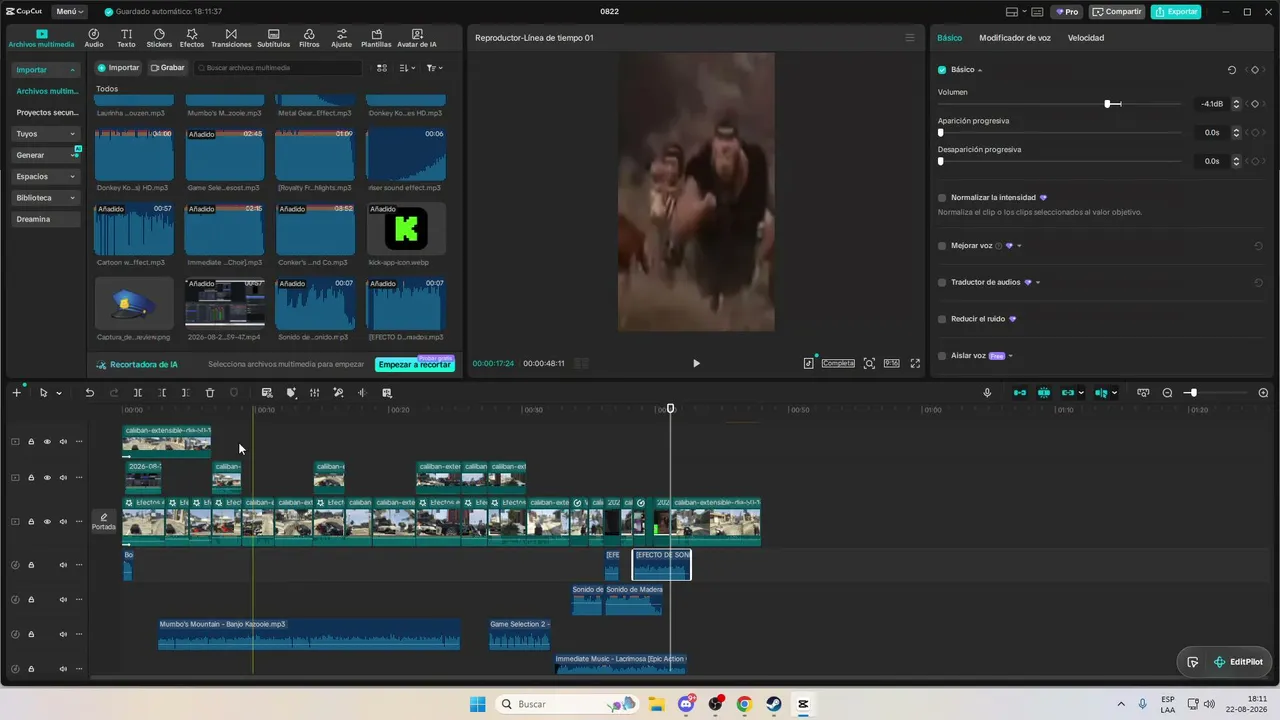The image size is (1280, 720).
Task: Switch to the Velocidad tab
Action: pos(1086,38)
